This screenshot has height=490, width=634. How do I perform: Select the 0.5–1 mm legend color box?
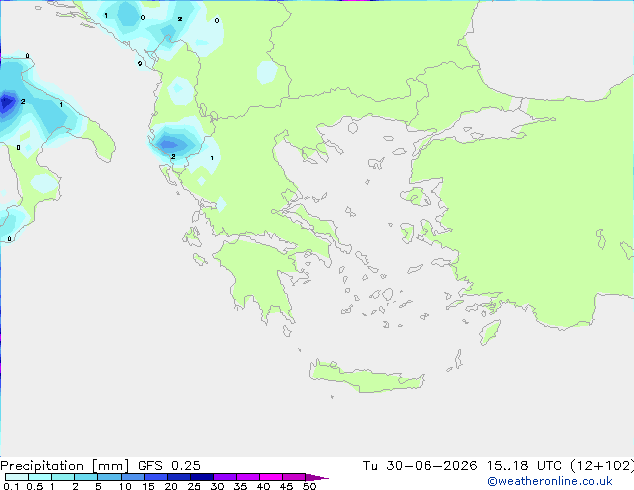40,477
